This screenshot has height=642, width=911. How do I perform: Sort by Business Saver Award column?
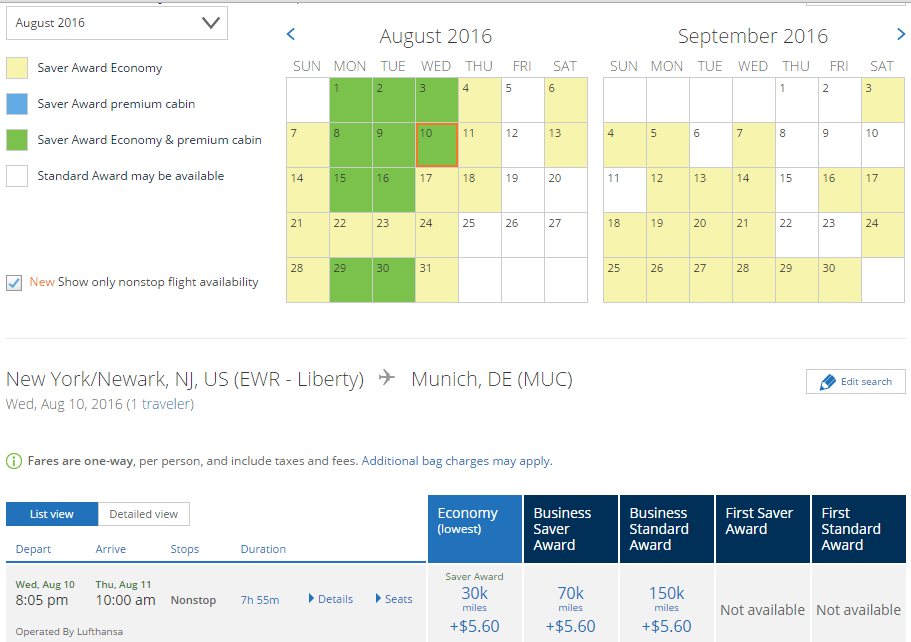(571, 529)
